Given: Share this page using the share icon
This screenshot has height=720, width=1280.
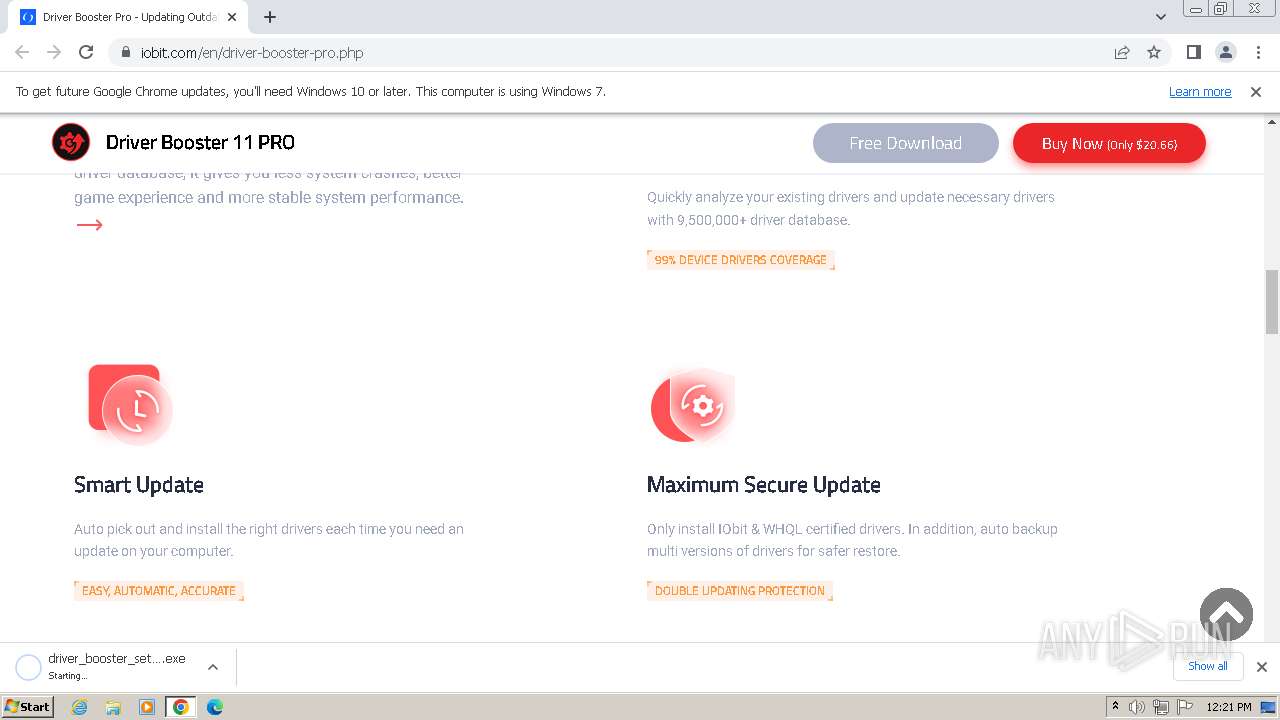Looking at the screenshot, I should (x=1122, y=53).
